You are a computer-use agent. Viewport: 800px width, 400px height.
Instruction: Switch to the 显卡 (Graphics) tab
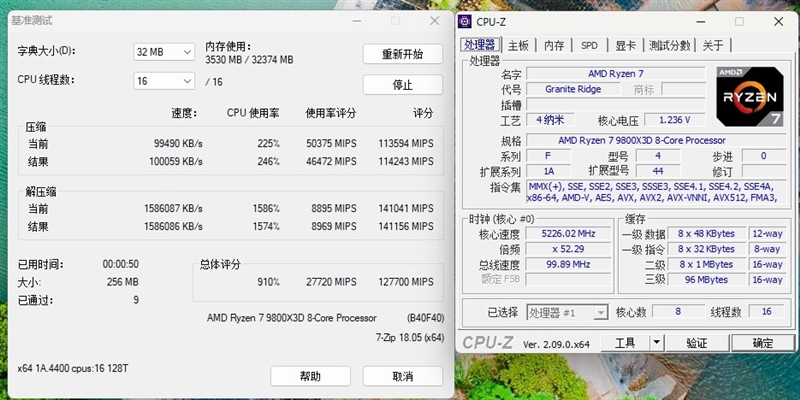pyautogui.click(x=625, y=45)
